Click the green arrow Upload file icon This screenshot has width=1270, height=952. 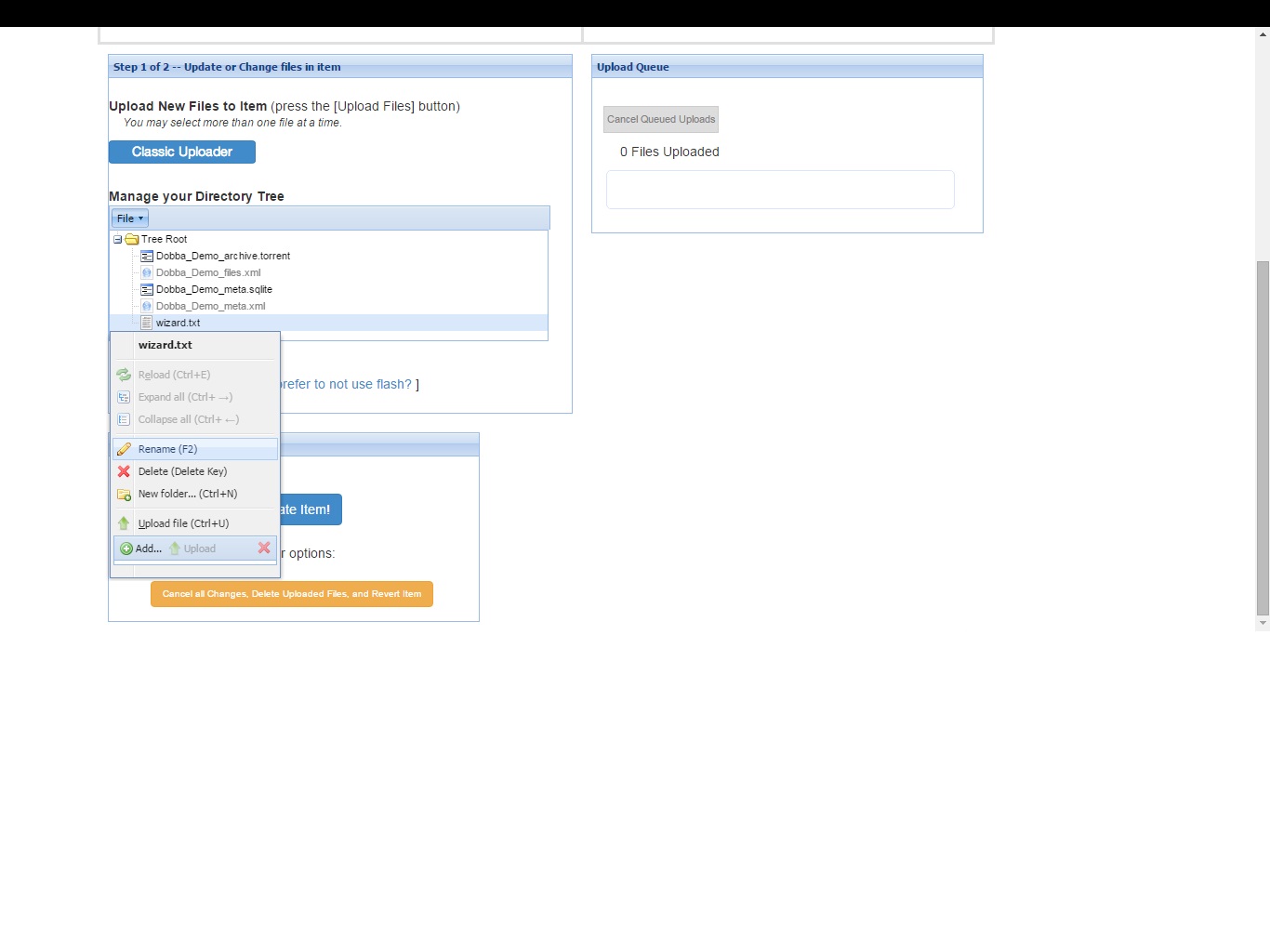point(124,523)
